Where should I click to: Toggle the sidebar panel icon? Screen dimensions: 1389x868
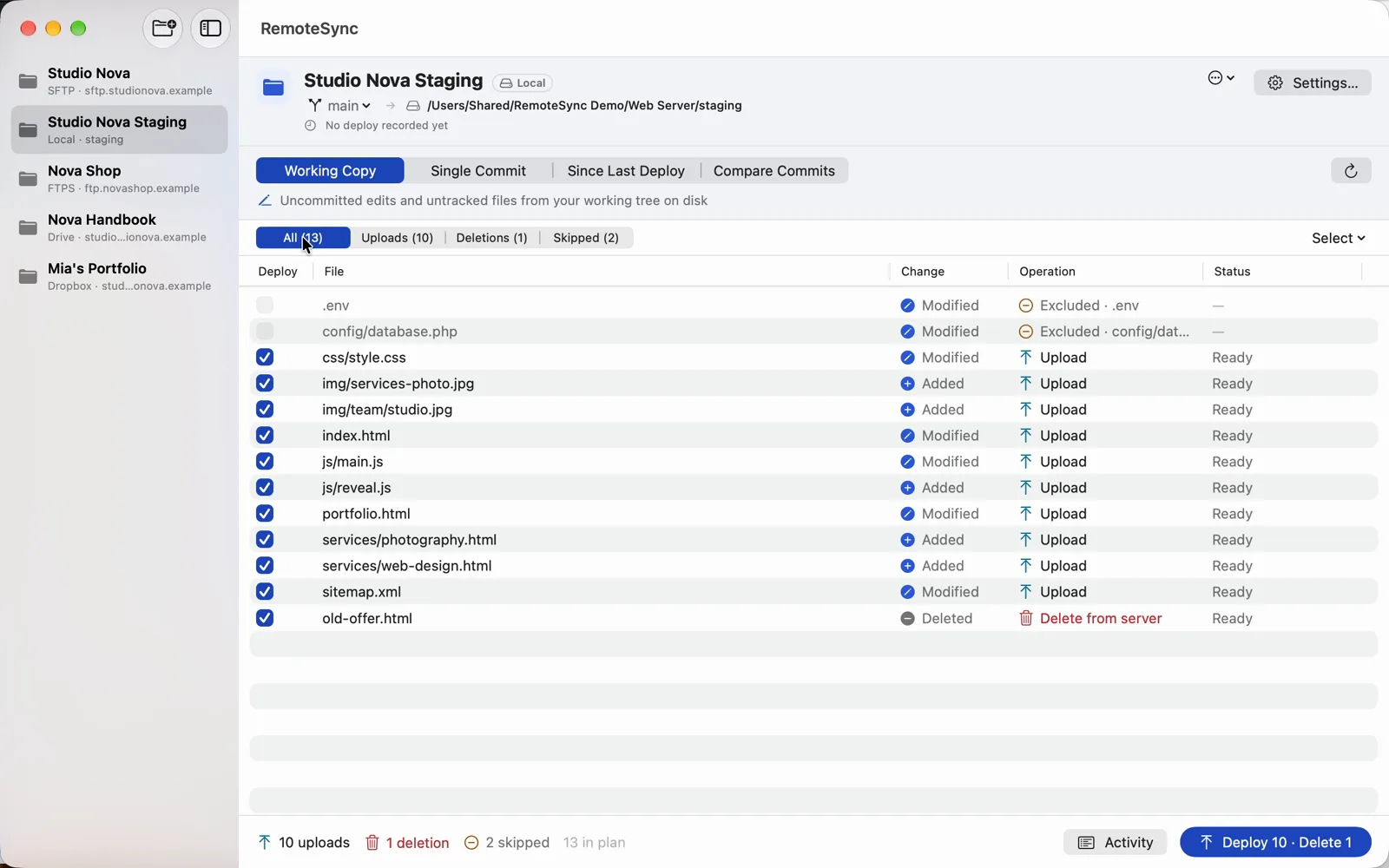pos(210,28)
